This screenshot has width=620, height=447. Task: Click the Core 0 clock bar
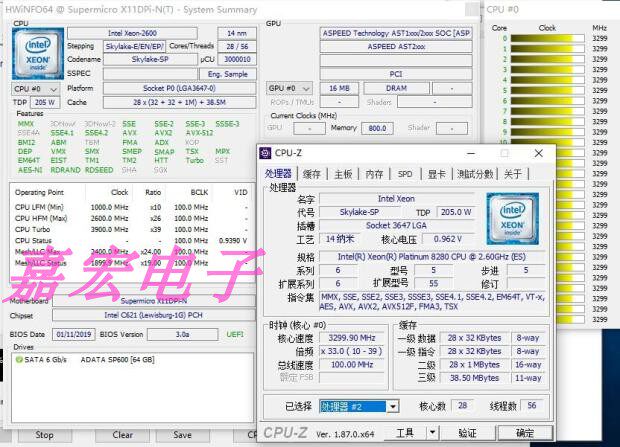pyautogui.click(x=547, y=38)
